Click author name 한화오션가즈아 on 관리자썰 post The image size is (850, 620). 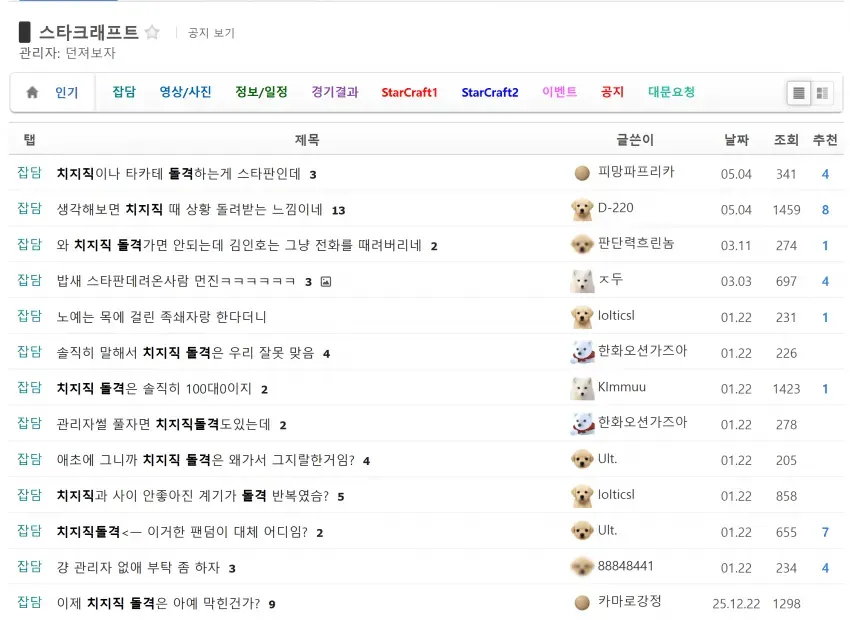coord(642,422)
